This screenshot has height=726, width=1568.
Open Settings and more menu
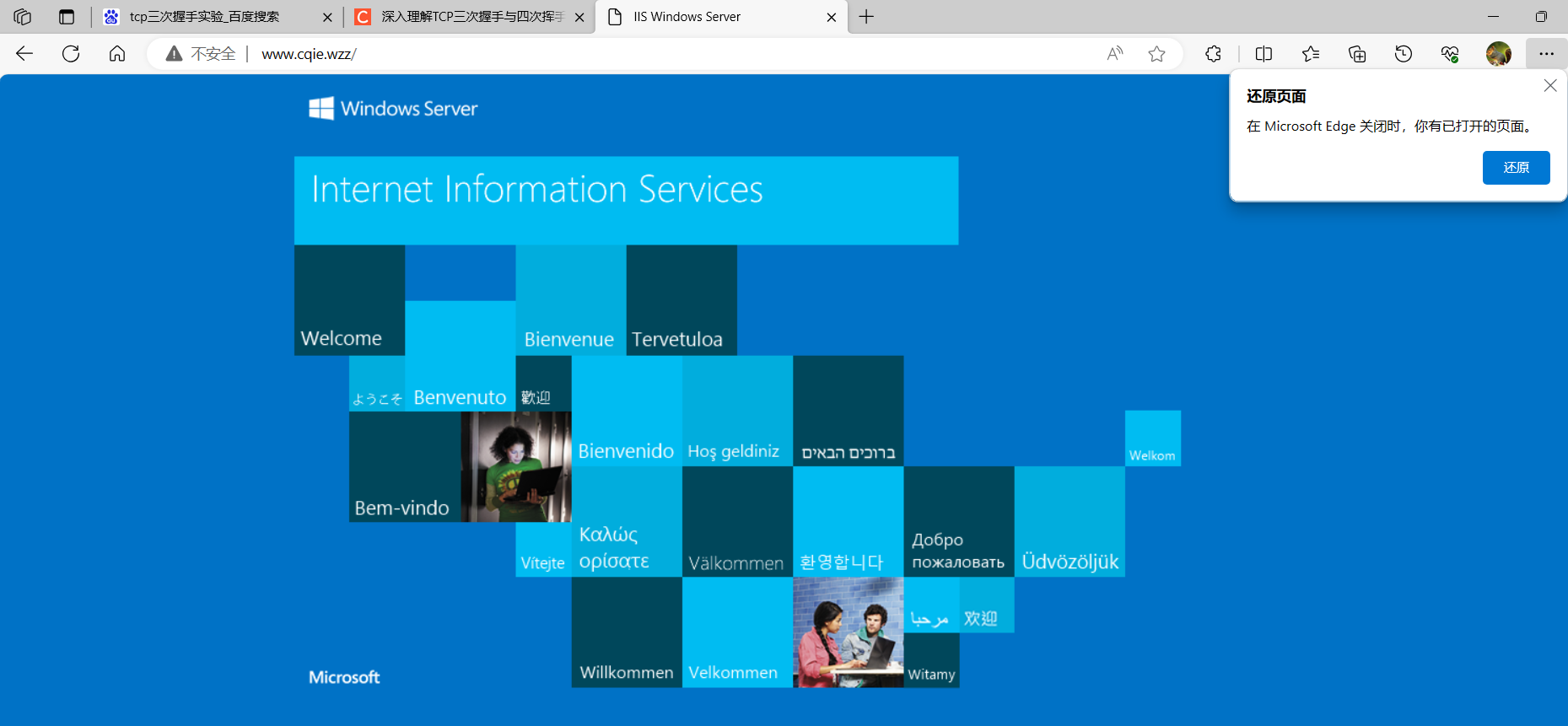(1546, 54)
